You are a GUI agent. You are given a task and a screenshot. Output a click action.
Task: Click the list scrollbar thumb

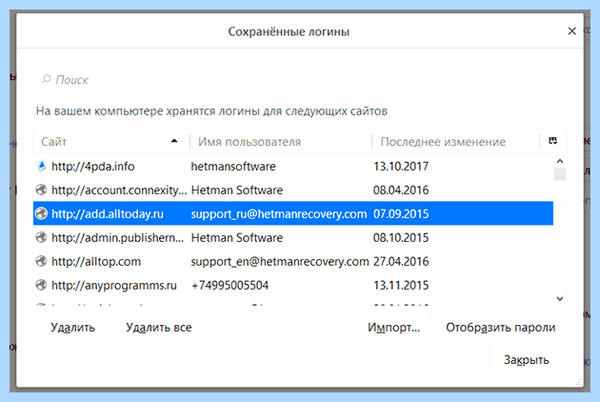pos(560,174)
